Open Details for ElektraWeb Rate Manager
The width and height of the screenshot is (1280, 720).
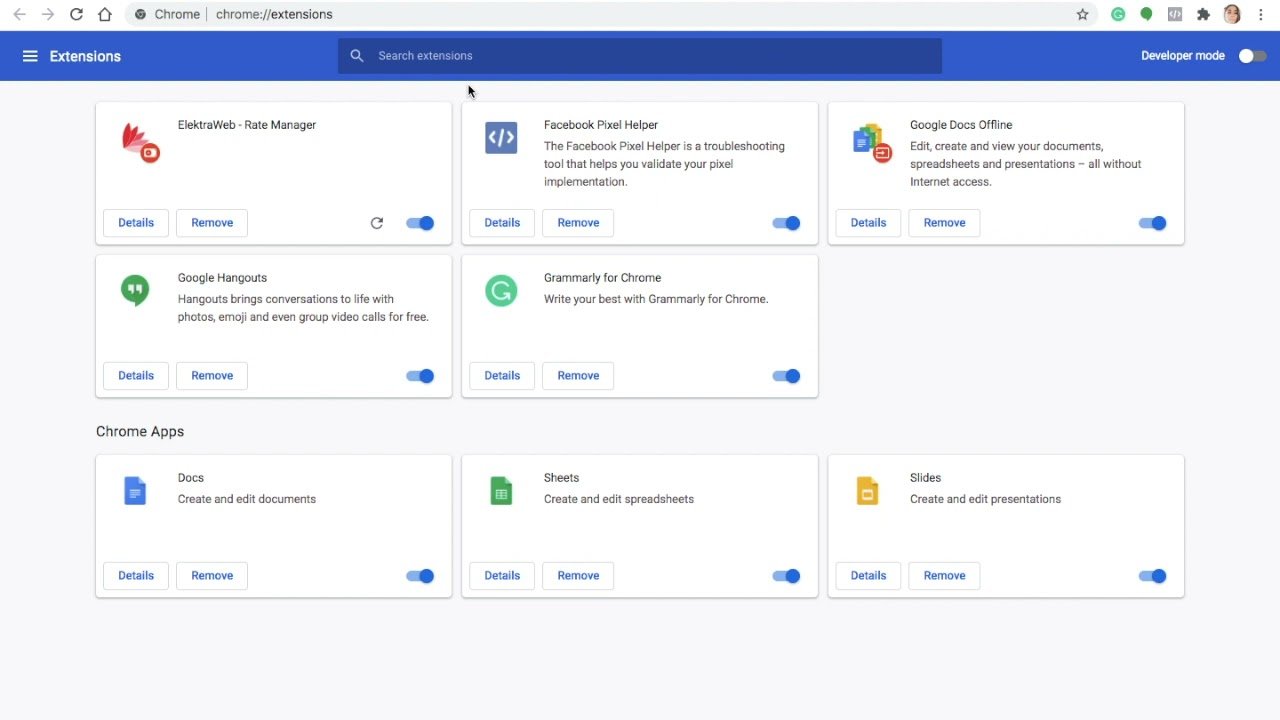pos(136,223)
